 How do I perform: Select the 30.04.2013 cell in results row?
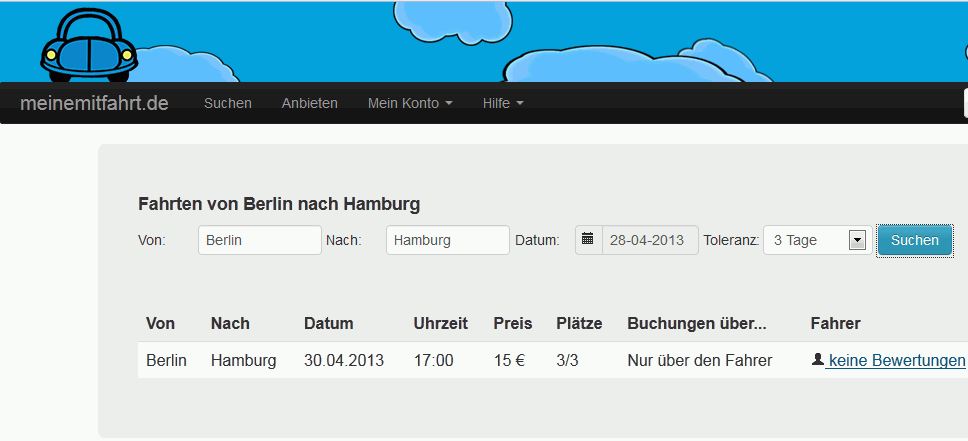point(343,360)
